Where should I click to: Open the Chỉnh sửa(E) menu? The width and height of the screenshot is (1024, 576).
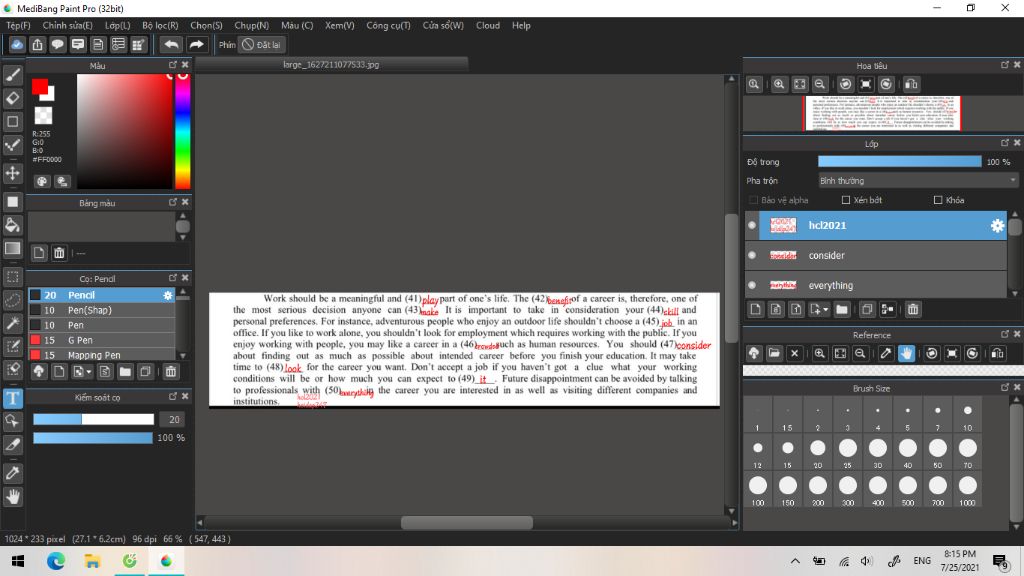click(x=67, y=25)
